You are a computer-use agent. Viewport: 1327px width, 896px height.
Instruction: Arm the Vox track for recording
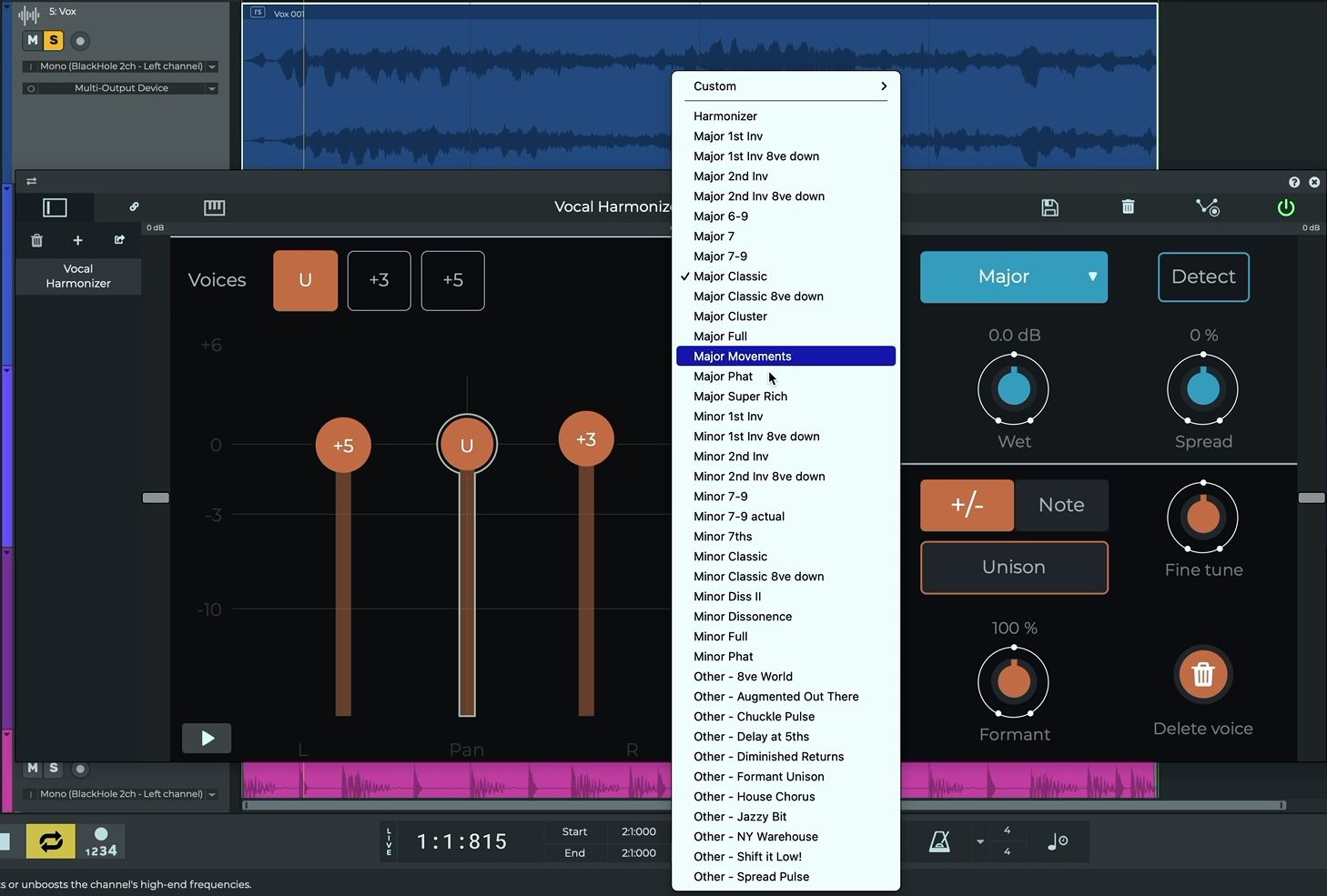(80, 41)
